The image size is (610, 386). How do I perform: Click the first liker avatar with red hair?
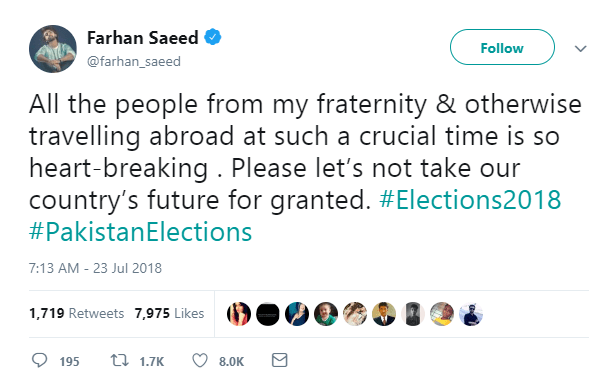[239, 314]
